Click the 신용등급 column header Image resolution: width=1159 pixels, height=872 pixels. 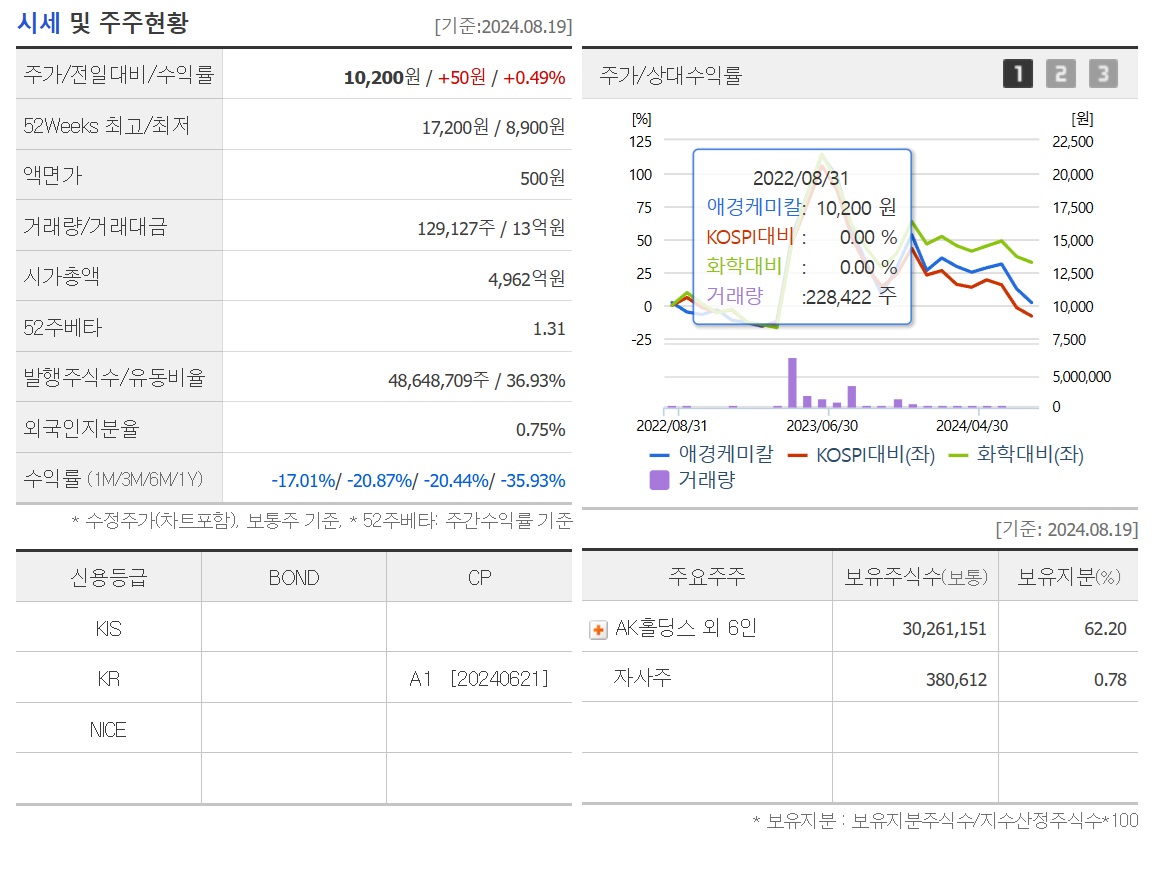(109, 577)
